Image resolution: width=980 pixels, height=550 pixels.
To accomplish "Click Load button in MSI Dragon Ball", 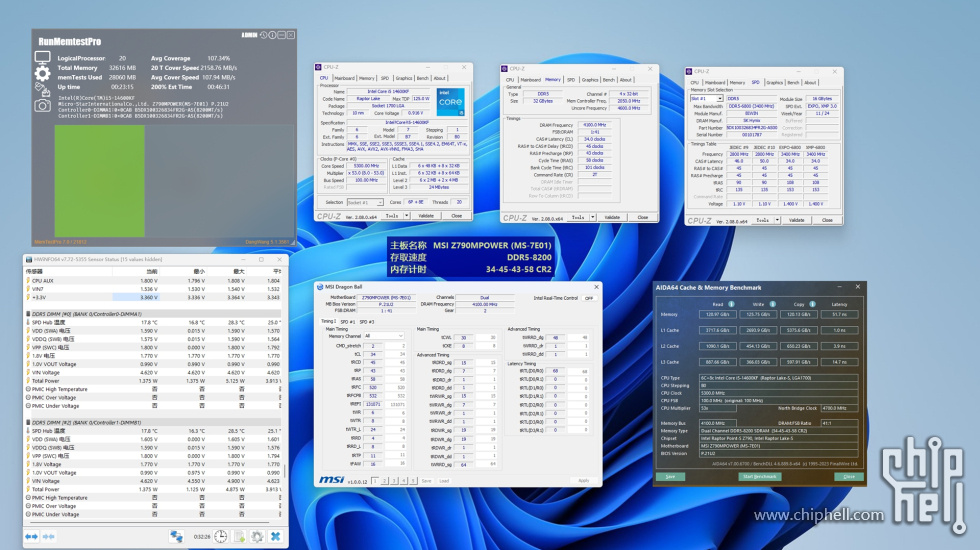I will click(444, 481).
